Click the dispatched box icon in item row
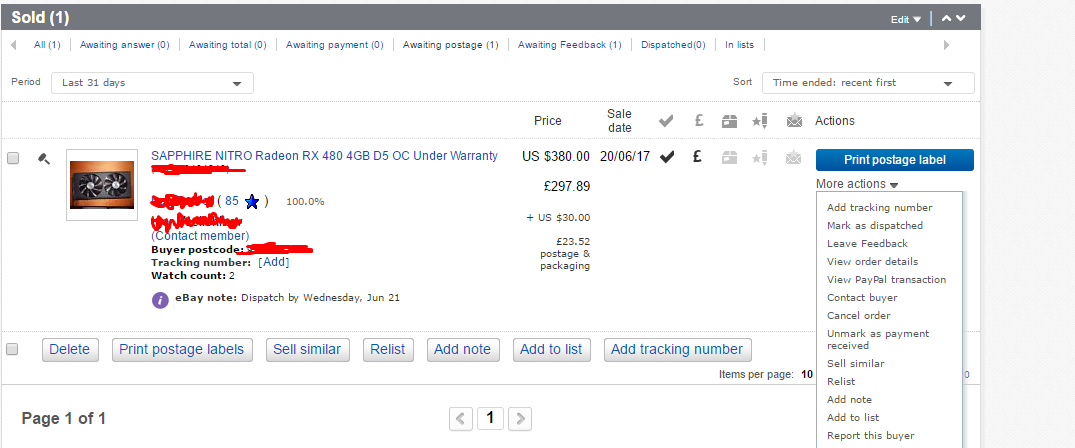Screen dimensions: 1075x448 (x=729, y=158)
